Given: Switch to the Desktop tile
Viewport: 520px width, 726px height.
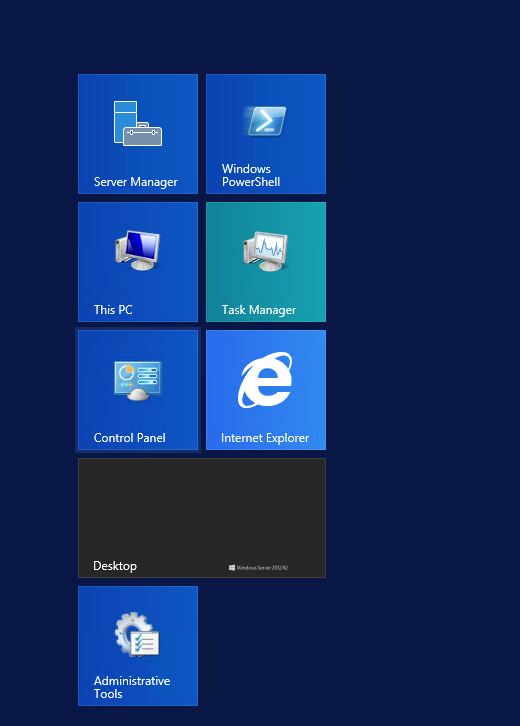Looking at the screenshot, I should (202, 518).
